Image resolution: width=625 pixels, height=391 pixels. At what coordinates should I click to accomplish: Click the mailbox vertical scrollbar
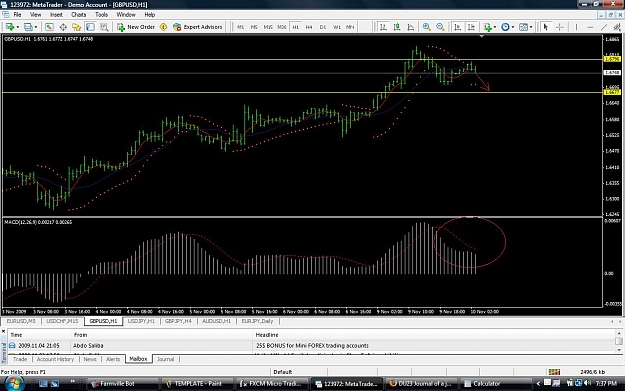click(619, 341)
